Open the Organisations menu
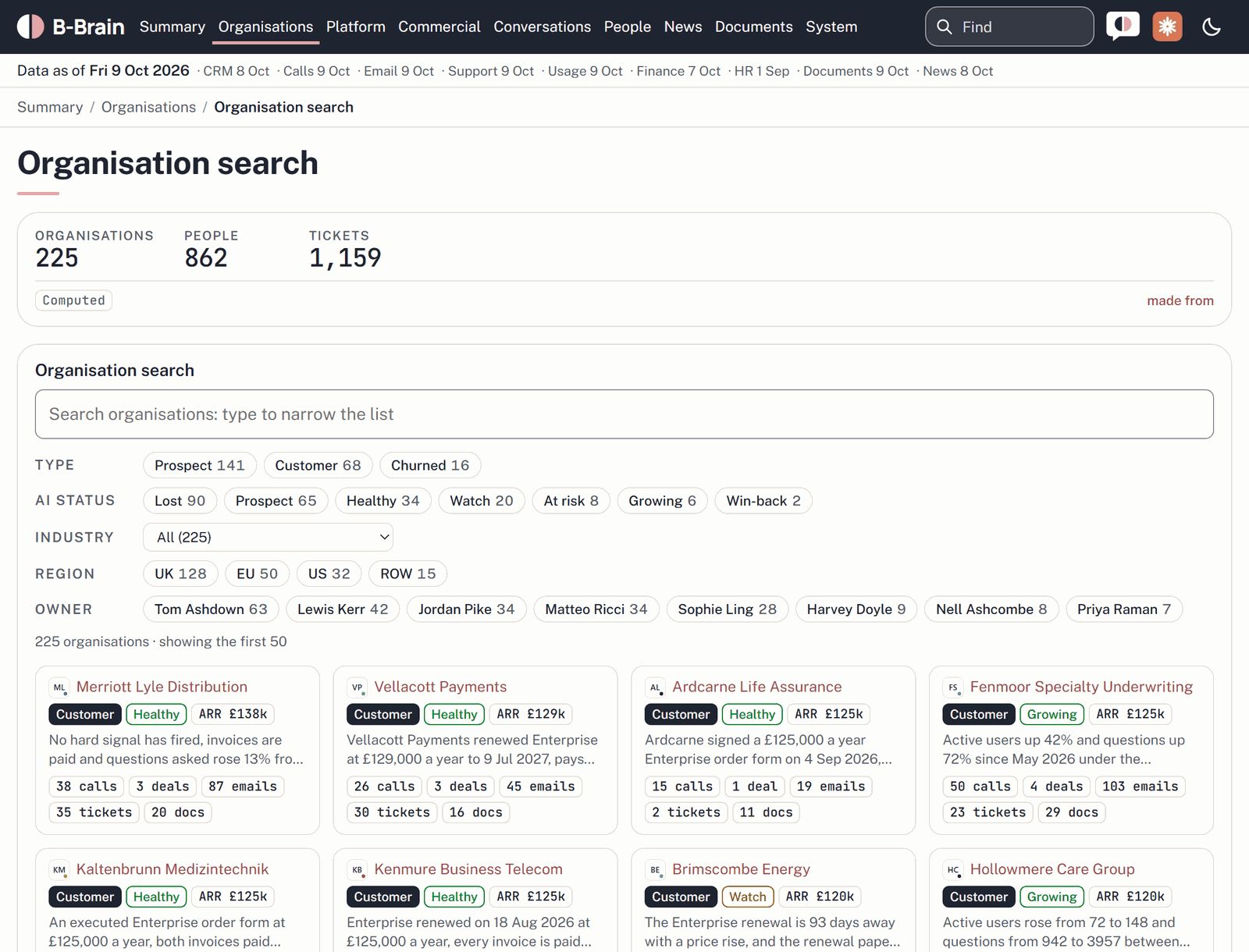The image size is (1249, 952). click(265, 27)
